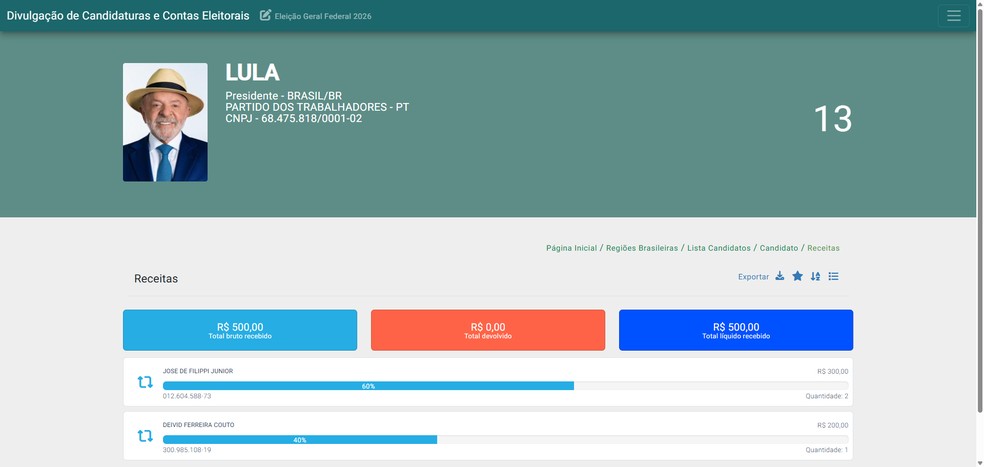The image size is (984, 467).
Task: Click the R$ 200,00 amount
Action: pos(833,426)
